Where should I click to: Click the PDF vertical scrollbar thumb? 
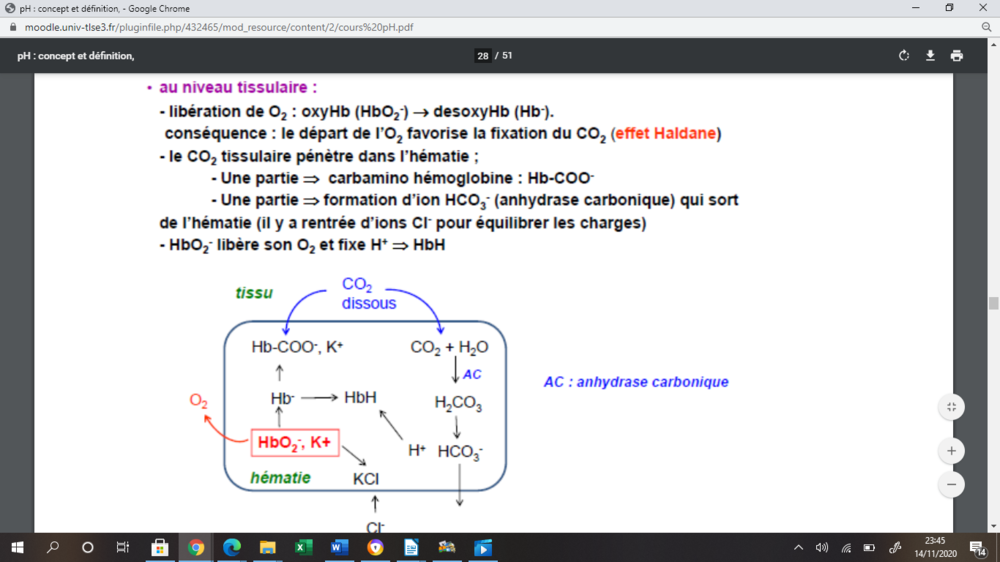pyautogui.click(x=993, y=304)
